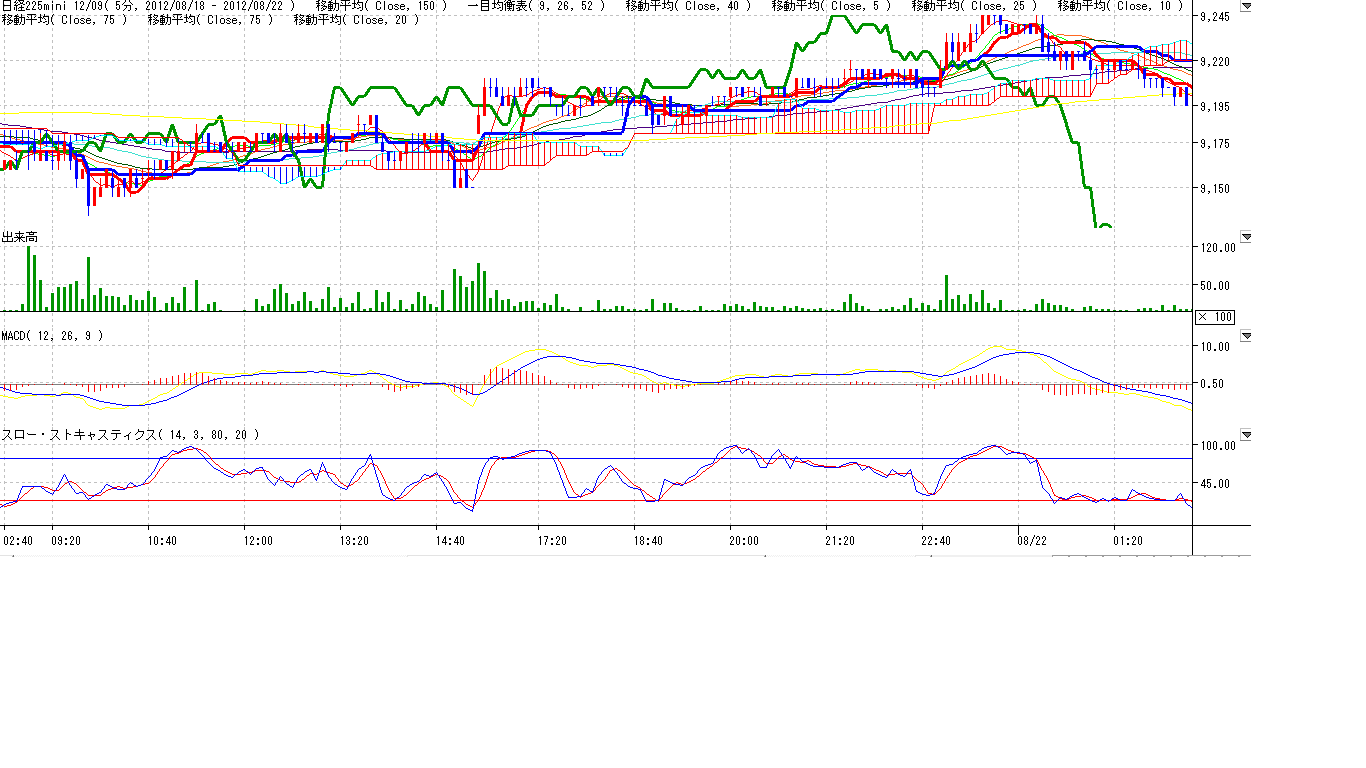The height and width of the screenshot is (768, 1366).
Task: Open the MACD panel dropdown arrow
Action: (x=1245, y=336)
